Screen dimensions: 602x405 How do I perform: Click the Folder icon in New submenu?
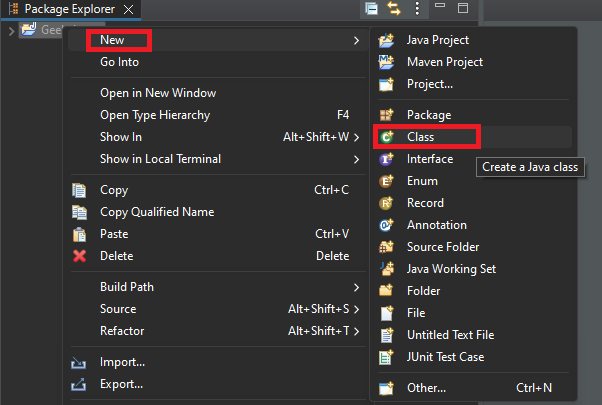386,291
